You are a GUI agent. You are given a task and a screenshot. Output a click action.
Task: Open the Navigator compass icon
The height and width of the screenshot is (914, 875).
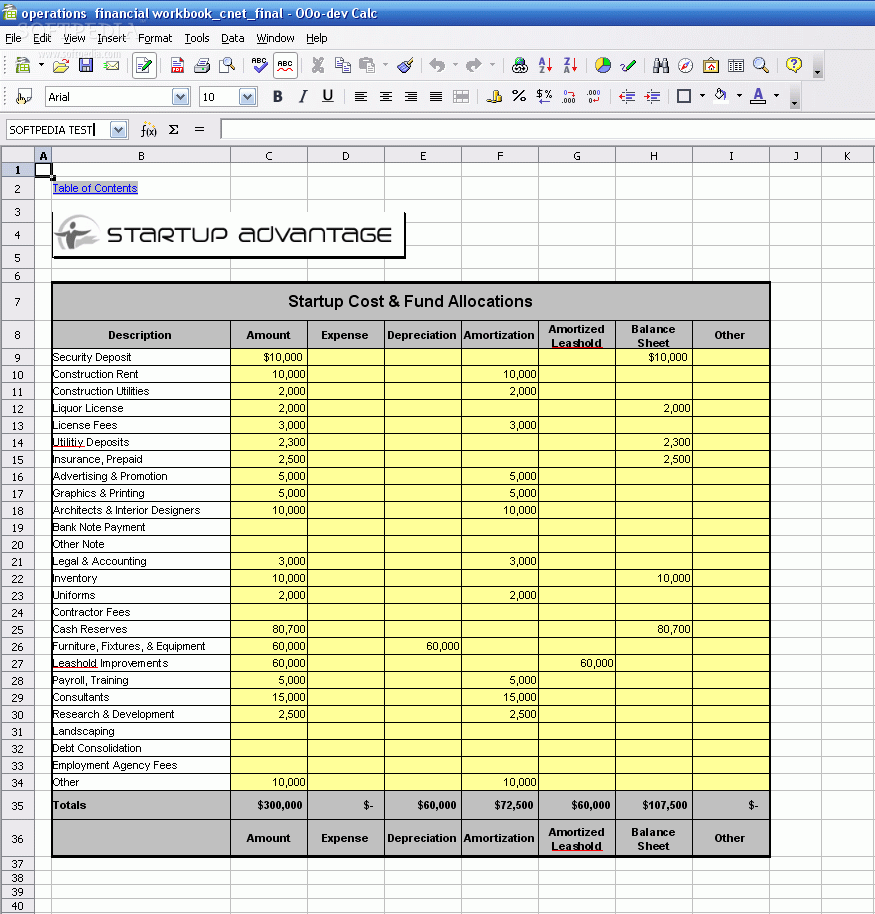pos(686,65)
